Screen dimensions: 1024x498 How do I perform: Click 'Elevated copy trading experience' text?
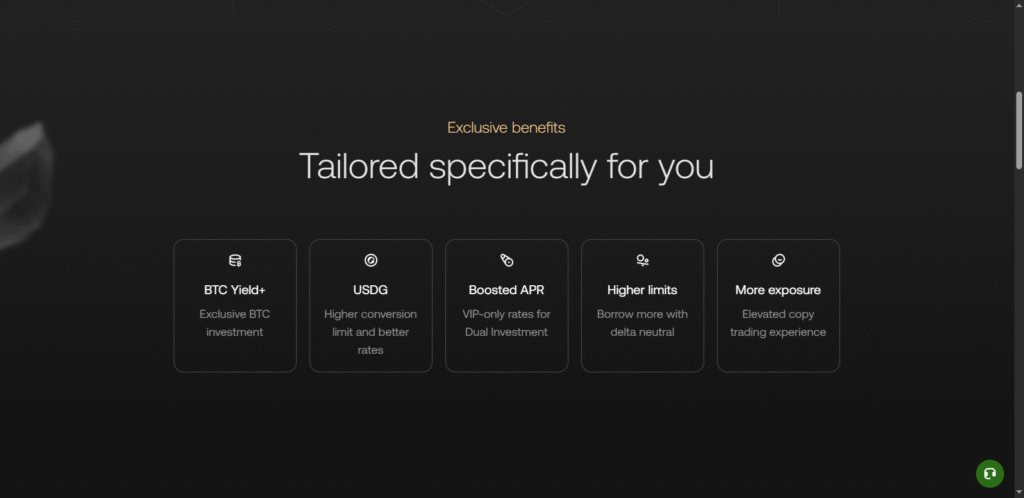778,323
